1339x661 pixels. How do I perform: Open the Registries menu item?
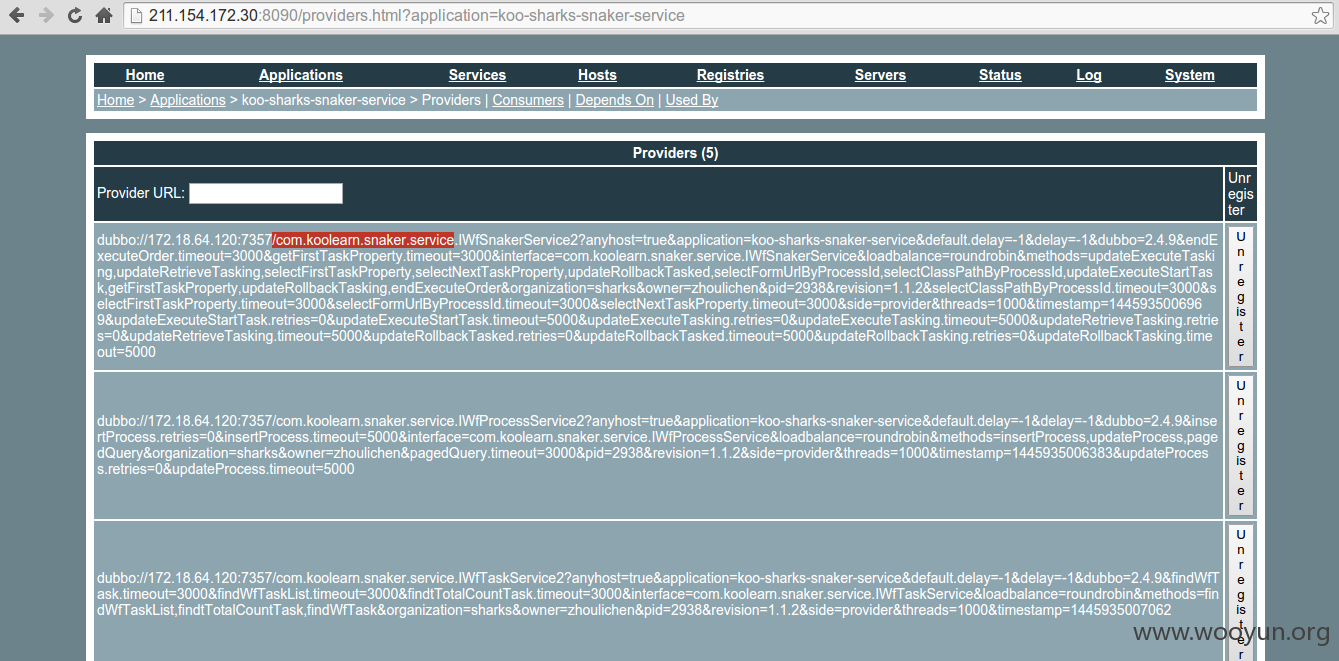730,75
